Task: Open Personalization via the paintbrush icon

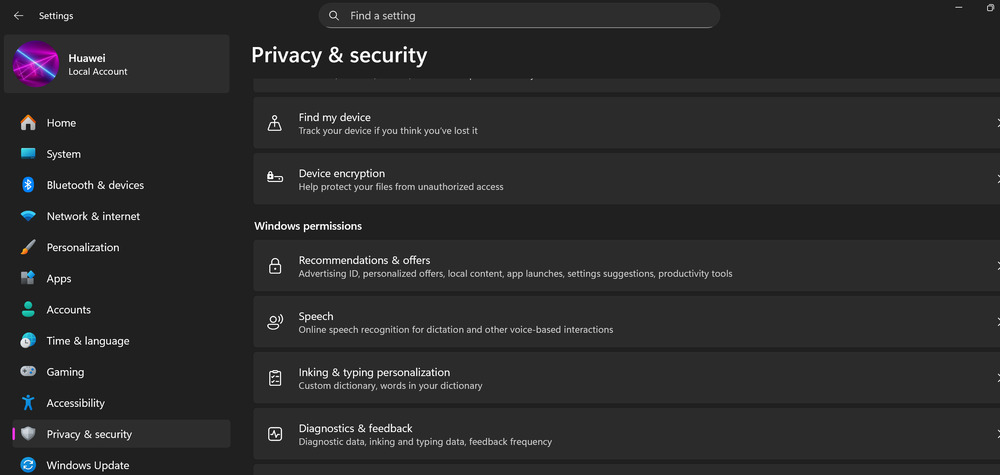Action: pyautogui.click(x=28, y=247)
